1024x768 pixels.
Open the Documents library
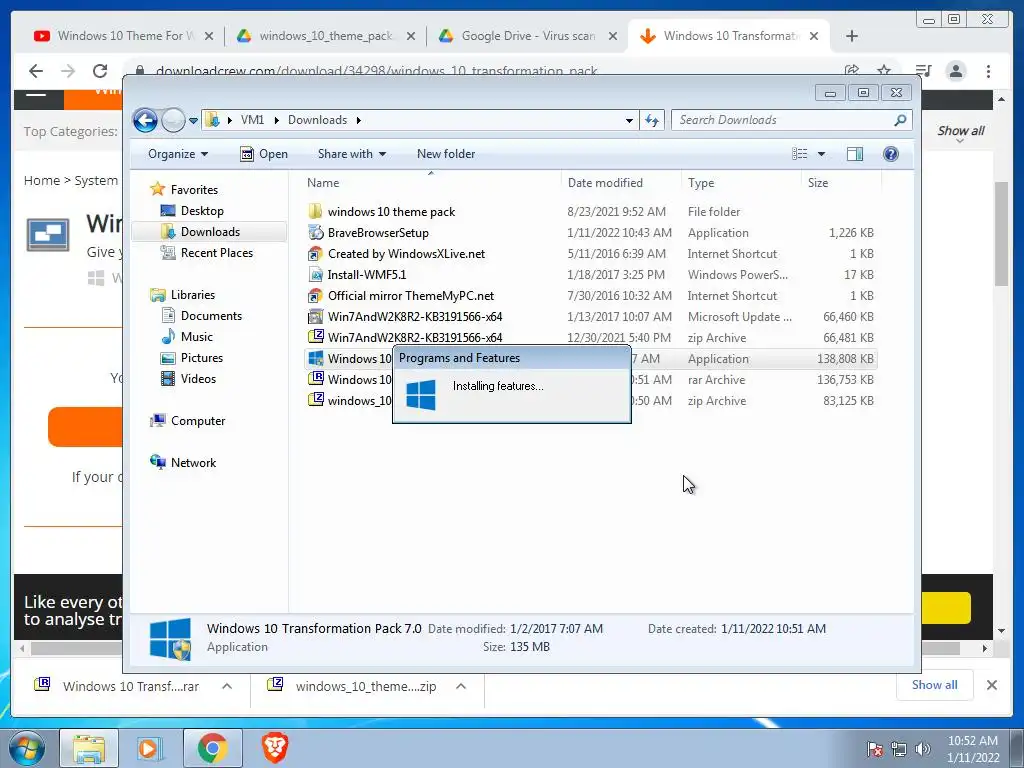(x=211, y=316)
